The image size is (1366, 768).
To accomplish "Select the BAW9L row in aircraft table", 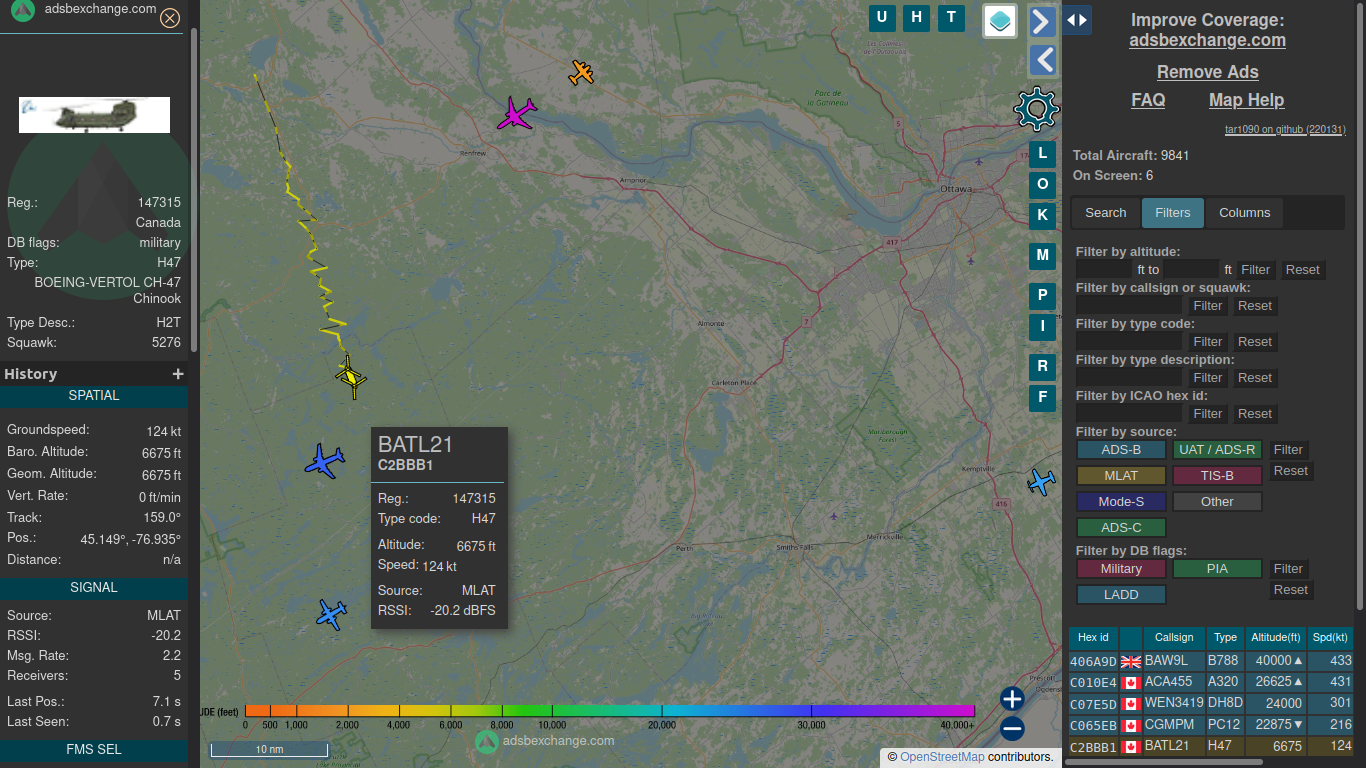I will [x=1210, y=661].
